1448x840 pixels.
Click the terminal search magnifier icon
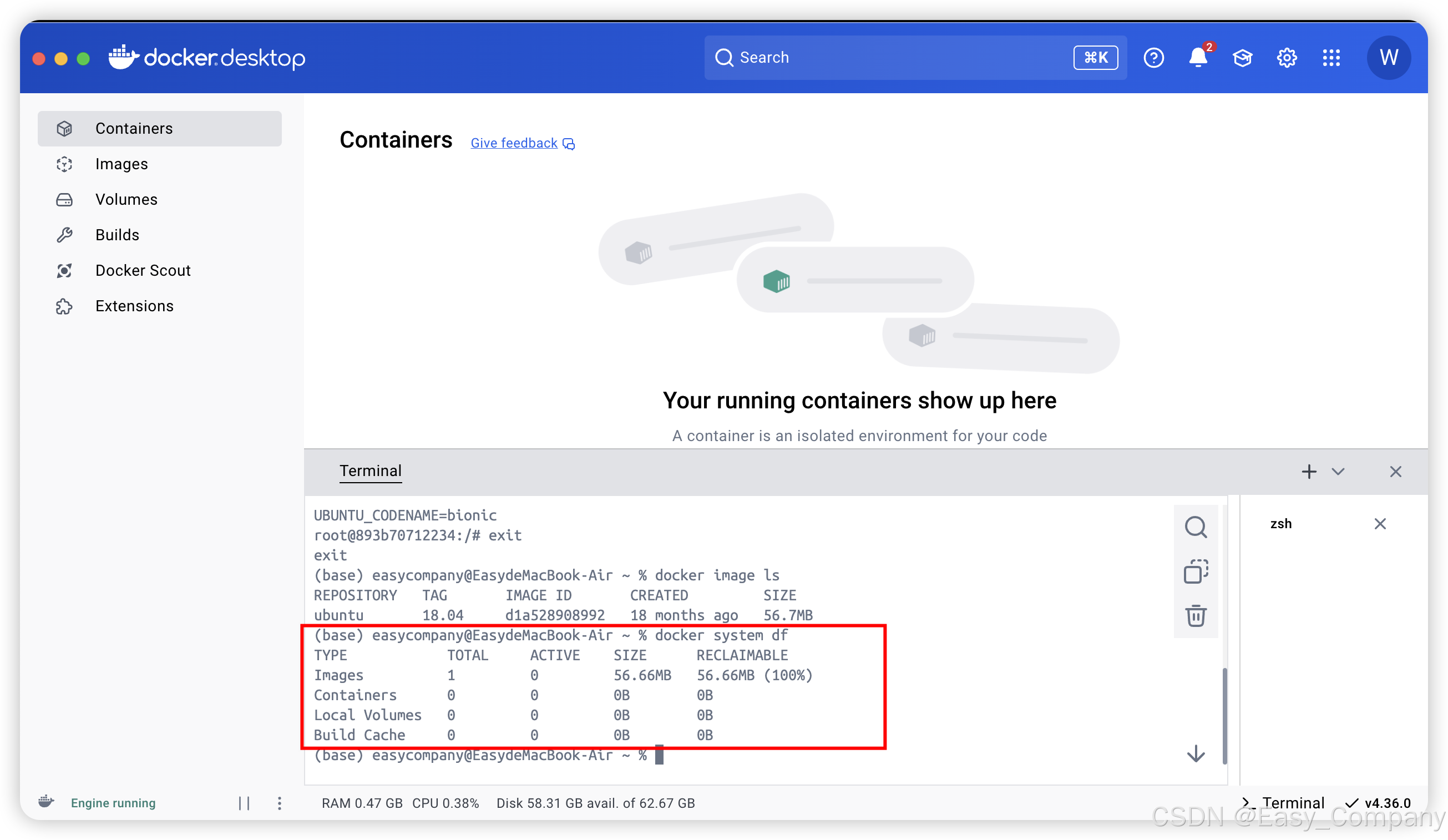tap(1195, 527)
